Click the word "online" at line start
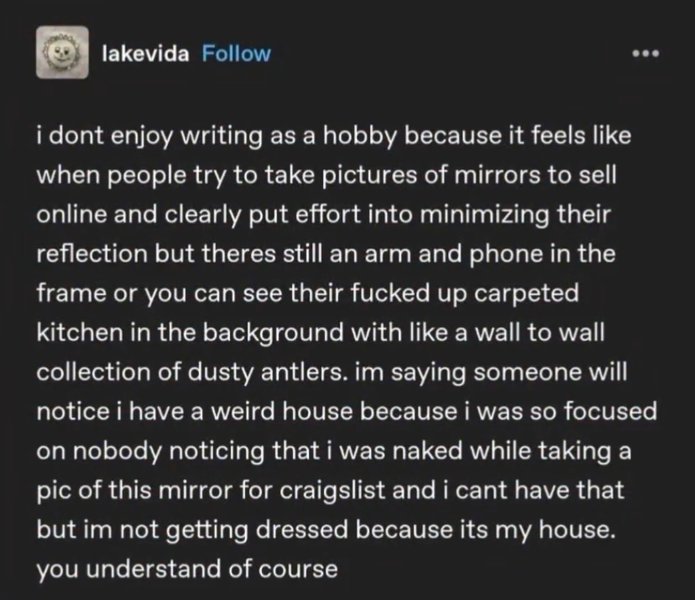Viewport: 695px width, 600px height. click(x=72, y=214)
